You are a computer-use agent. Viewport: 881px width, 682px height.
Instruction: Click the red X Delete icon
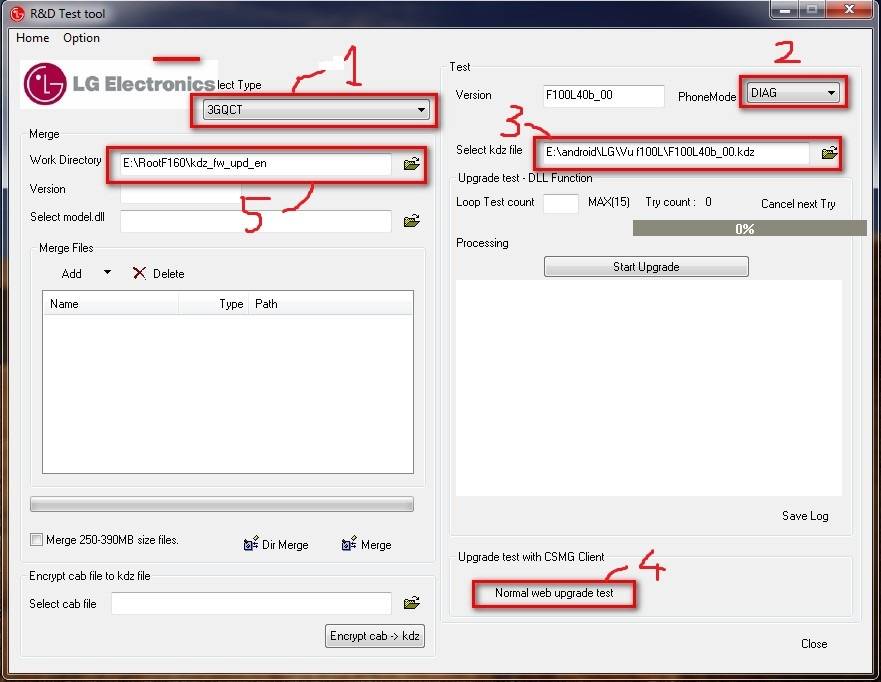point(139,274)
